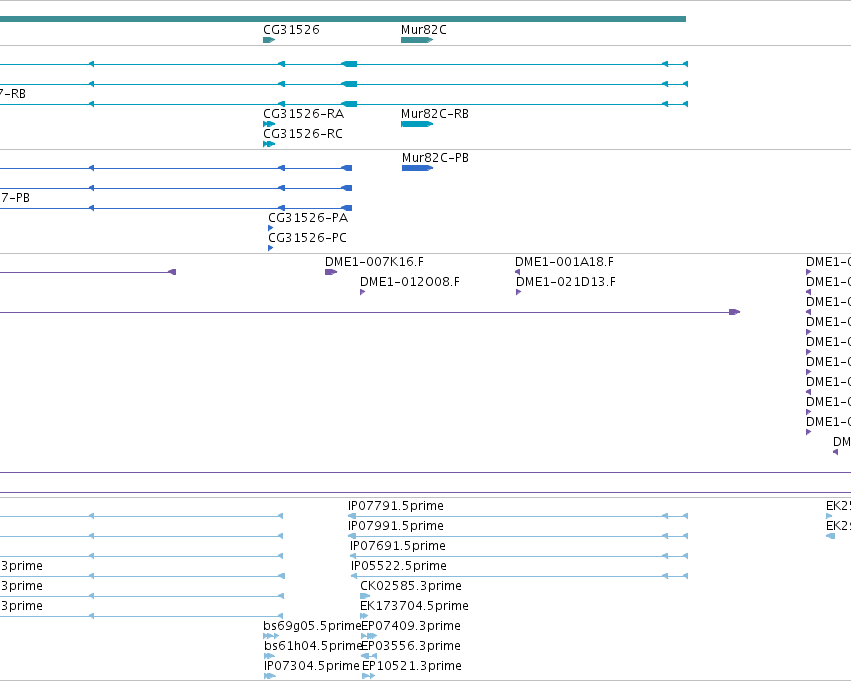Screen dimensions: 851x681
Task: Click the CG31526-RC transcript arrow glyph
Action: point(269,144)
